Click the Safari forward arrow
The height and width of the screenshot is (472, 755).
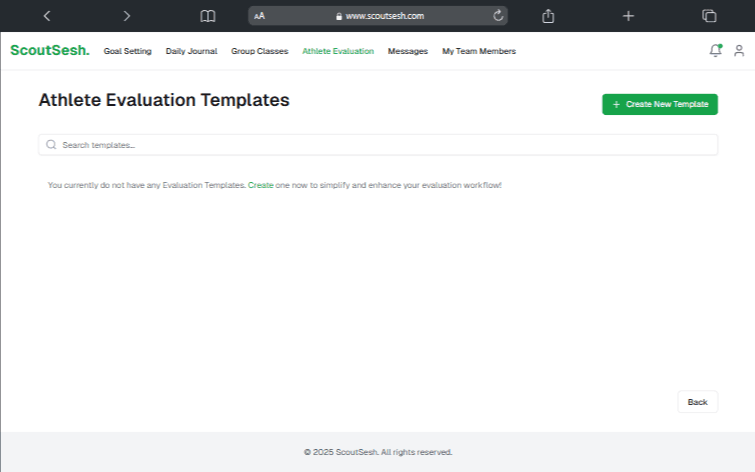(x=126, y=16)
